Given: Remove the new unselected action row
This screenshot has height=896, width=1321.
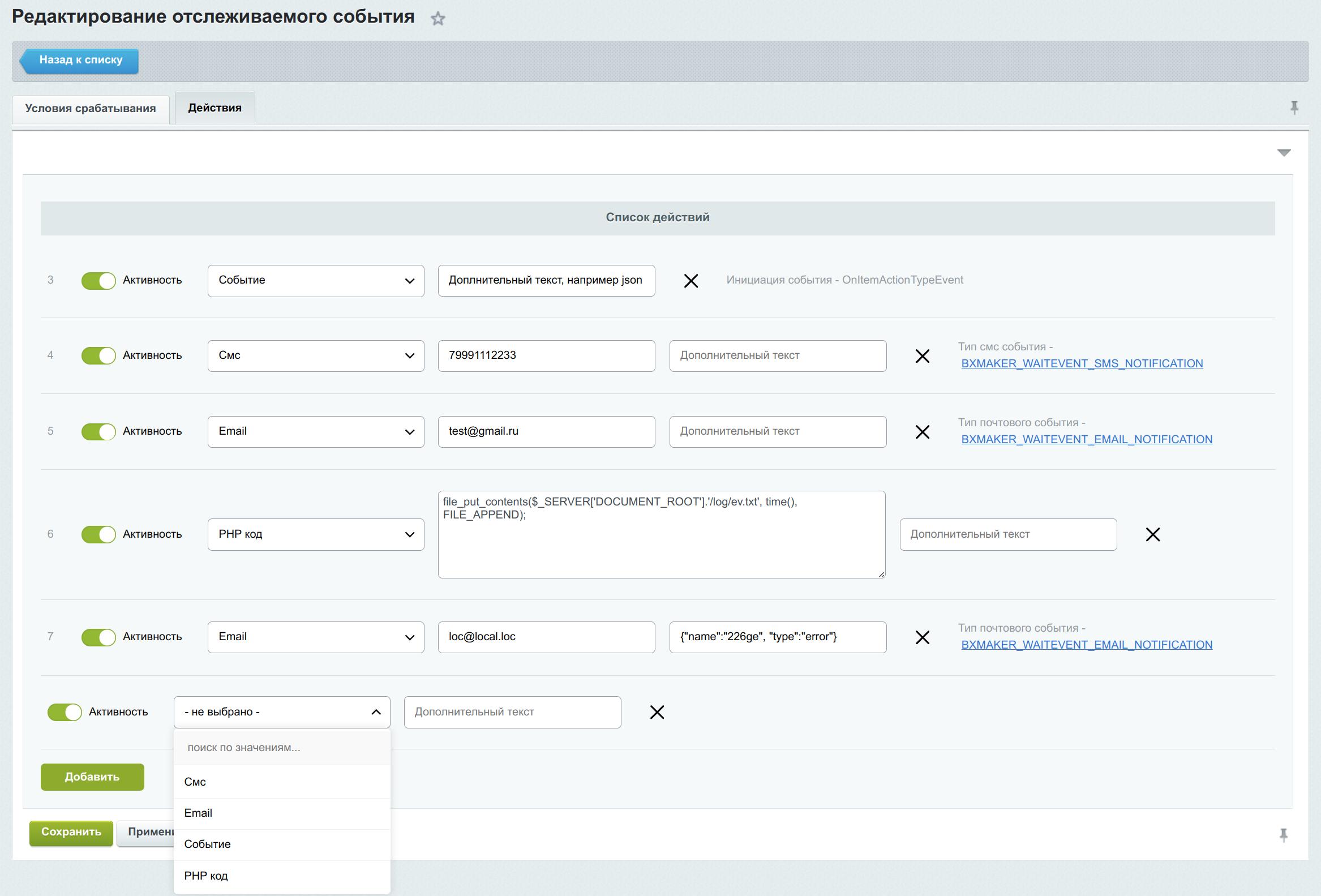Looking at the screenshot, I should [x=657, y=713].
